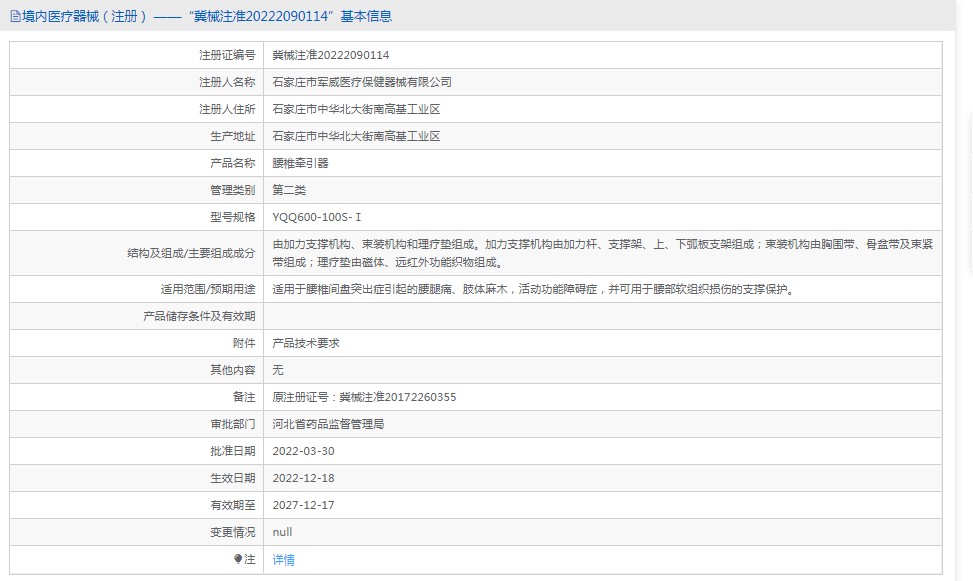The height and width of the screenshot is (581, 973).
Task: Click the 生产地址 label
Action: [x=233, y=136]
